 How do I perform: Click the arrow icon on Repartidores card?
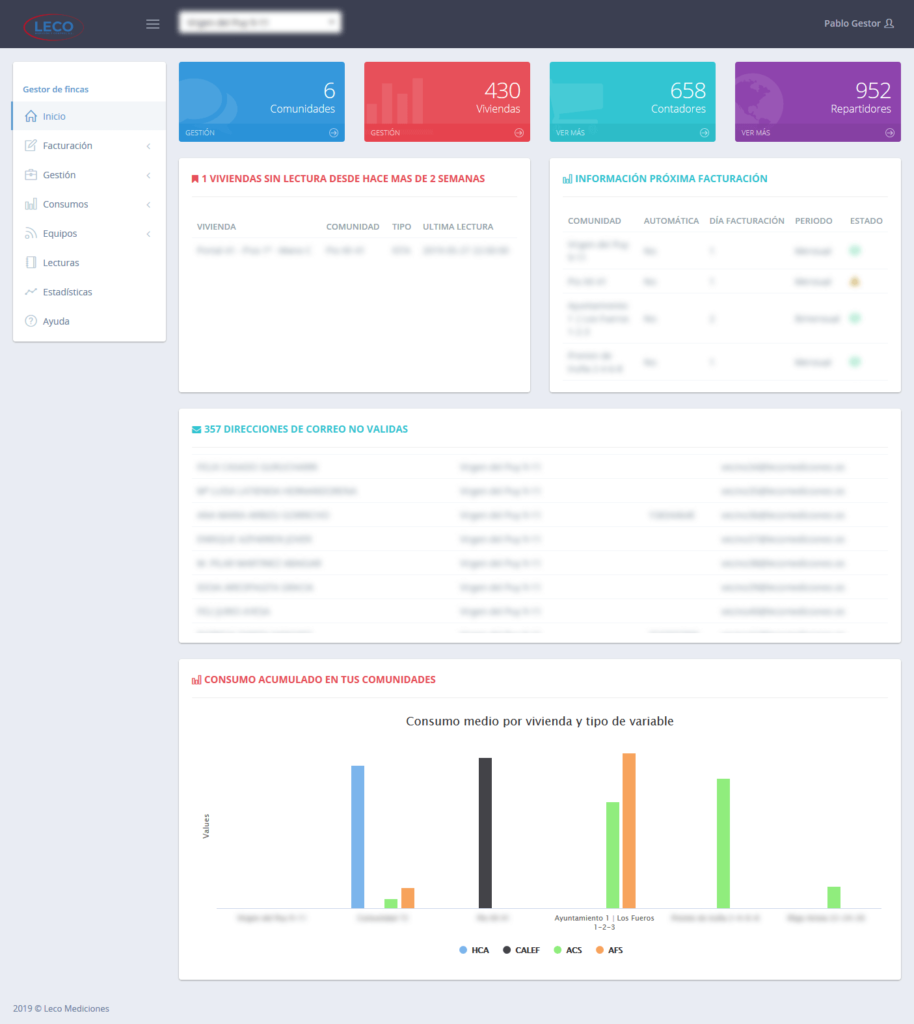[x=890, y=132]
